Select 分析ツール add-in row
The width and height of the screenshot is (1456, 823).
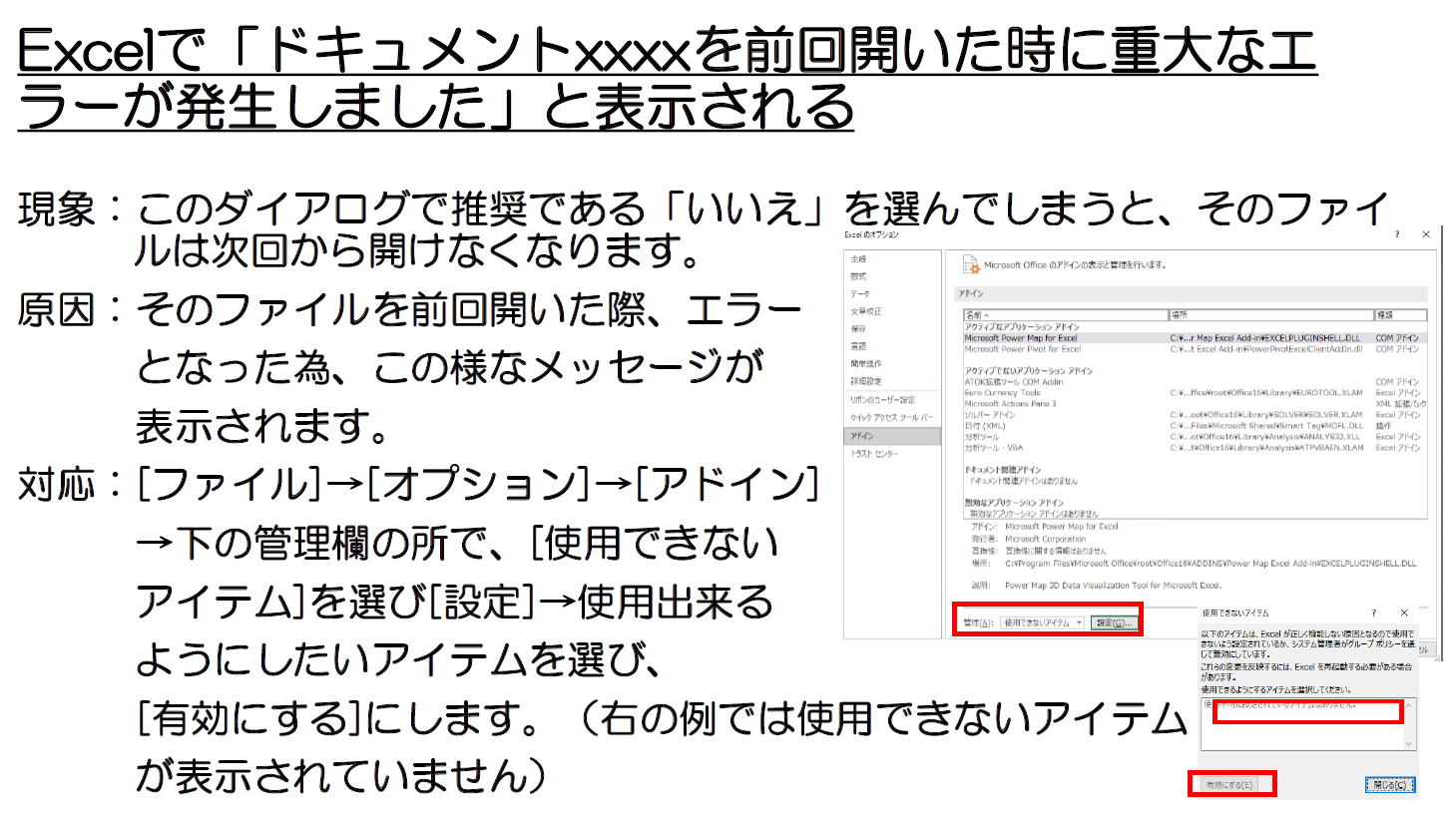point(1195,437)
